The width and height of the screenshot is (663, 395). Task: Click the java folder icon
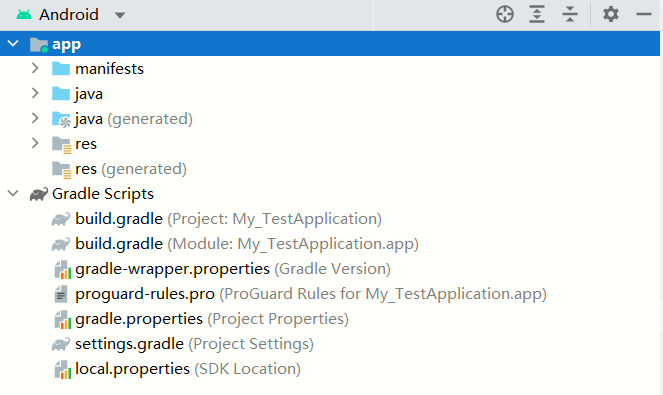coord(61,93)
